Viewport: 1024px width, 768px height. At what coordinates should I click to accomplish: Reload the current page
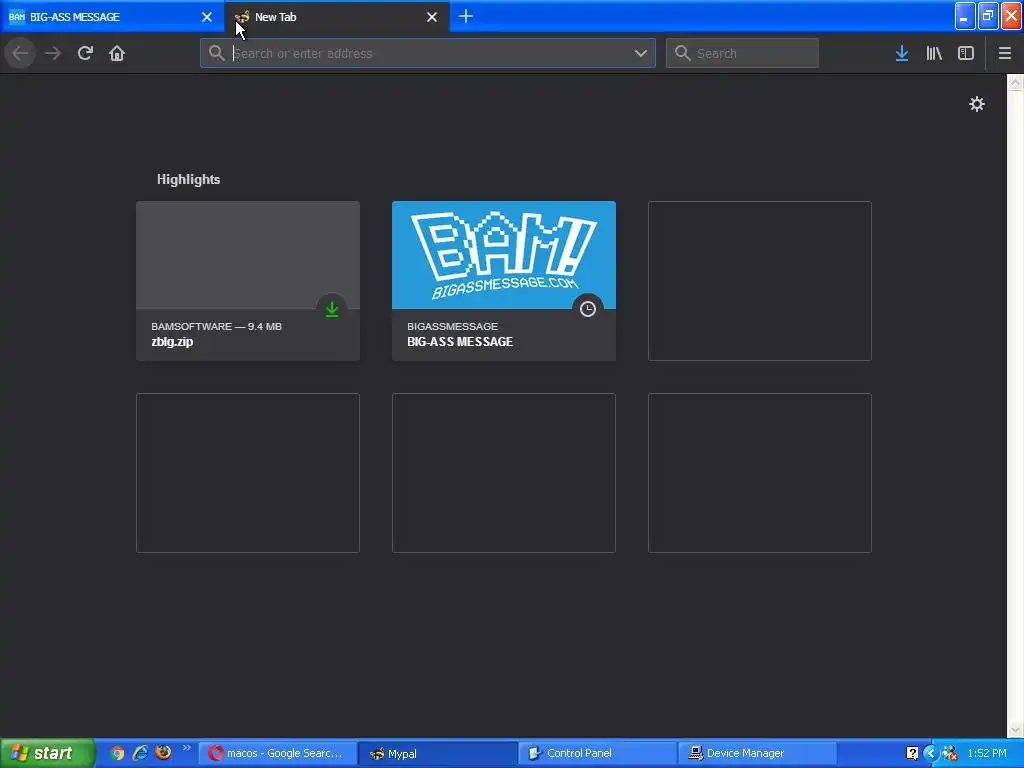[x=85, y=53]
